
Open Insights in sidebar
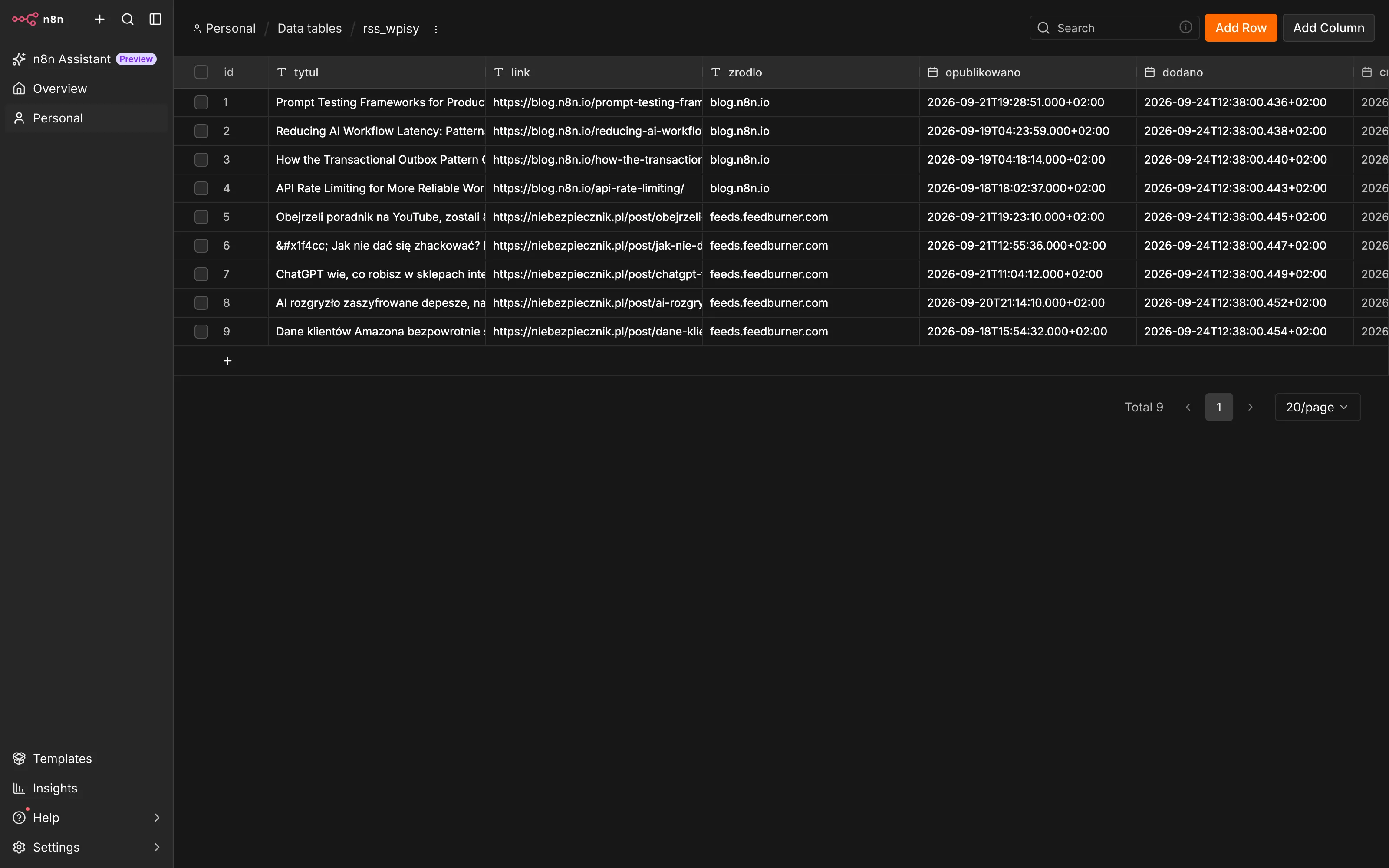[x=87, y=788]
